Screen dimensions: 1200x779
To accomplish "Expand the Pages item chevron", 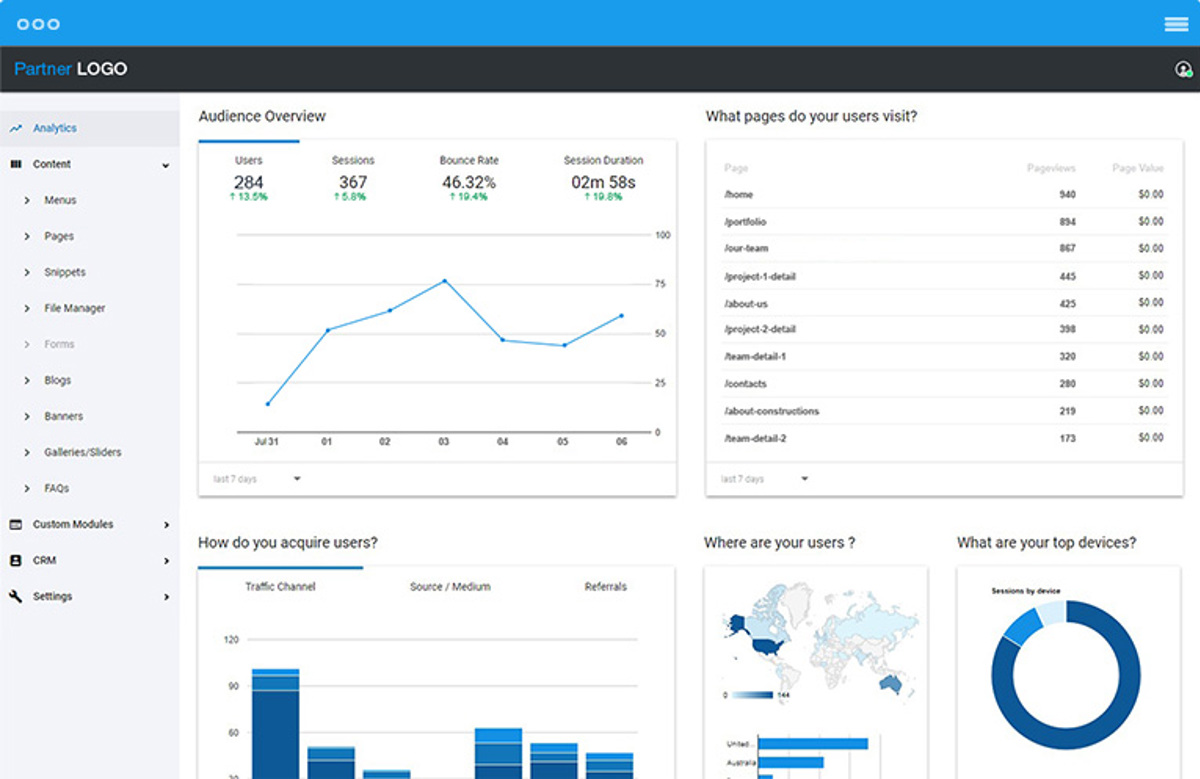I will coord(27,236).
